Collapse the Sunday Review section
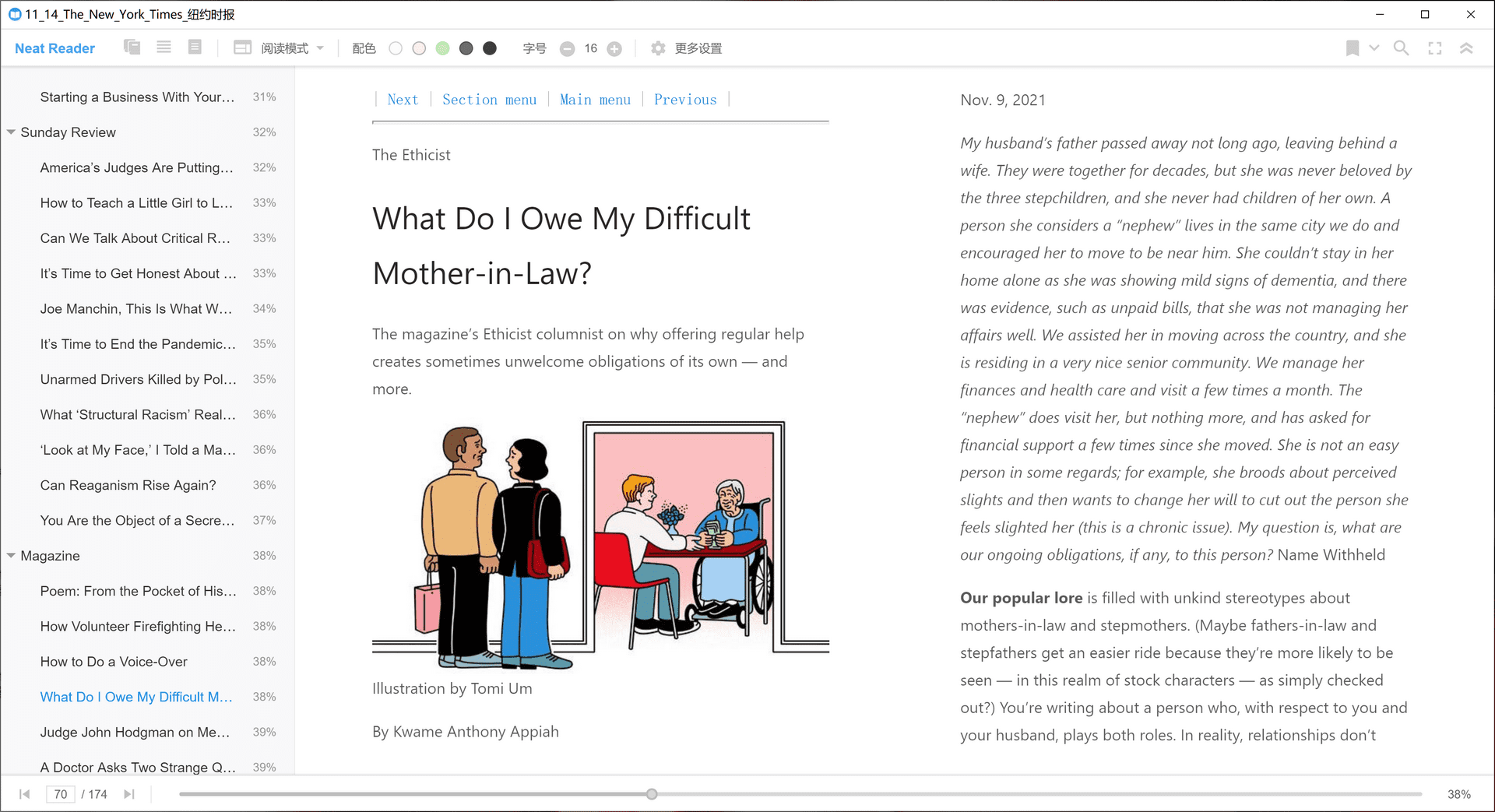Viewport: 1495px width, 812px height. pos(11,132)
